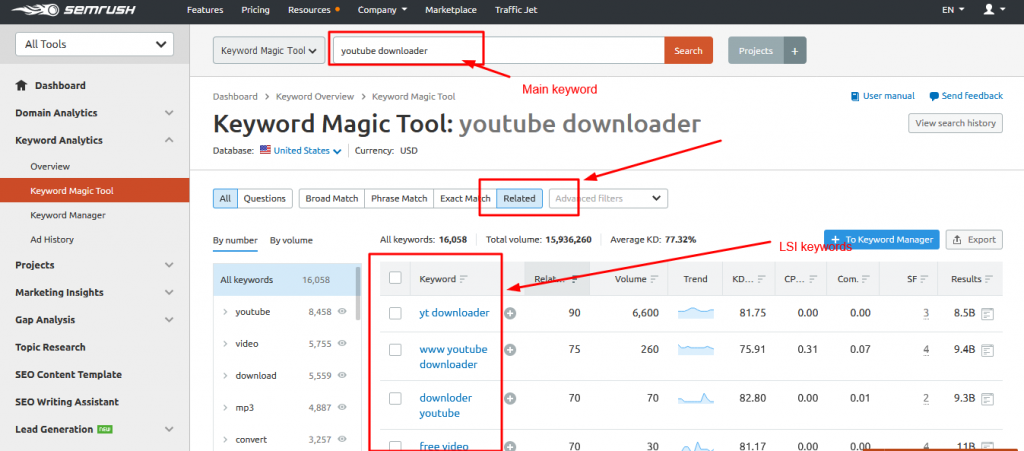Image resolution: width=1024 pixels, height=451 pixels.
Task: Select the Questions filter tab
Action: click(264, 198)
